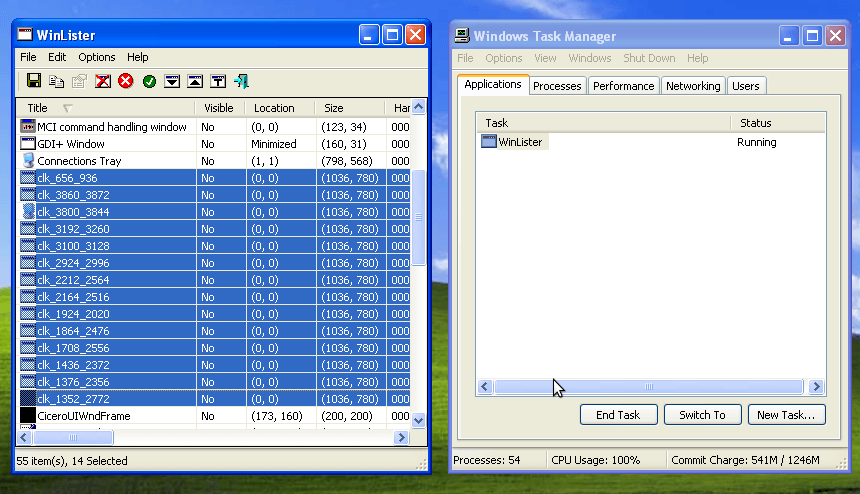Click the Connections Tray row icon
The image size is (860, 494).
coord(27,161)
